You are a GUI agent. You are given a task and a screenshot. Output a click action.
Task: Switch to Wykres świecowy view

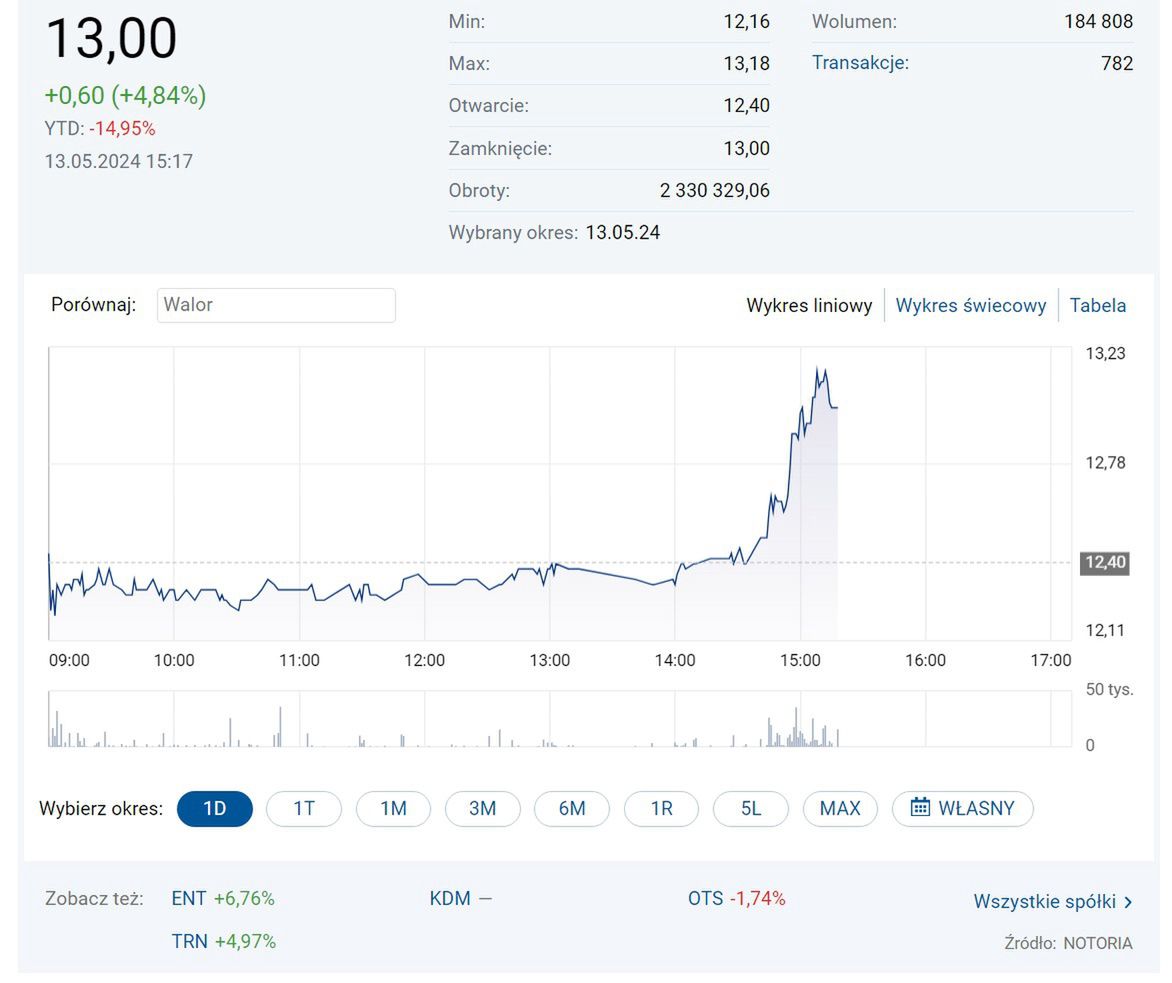(x=970, y=306)
